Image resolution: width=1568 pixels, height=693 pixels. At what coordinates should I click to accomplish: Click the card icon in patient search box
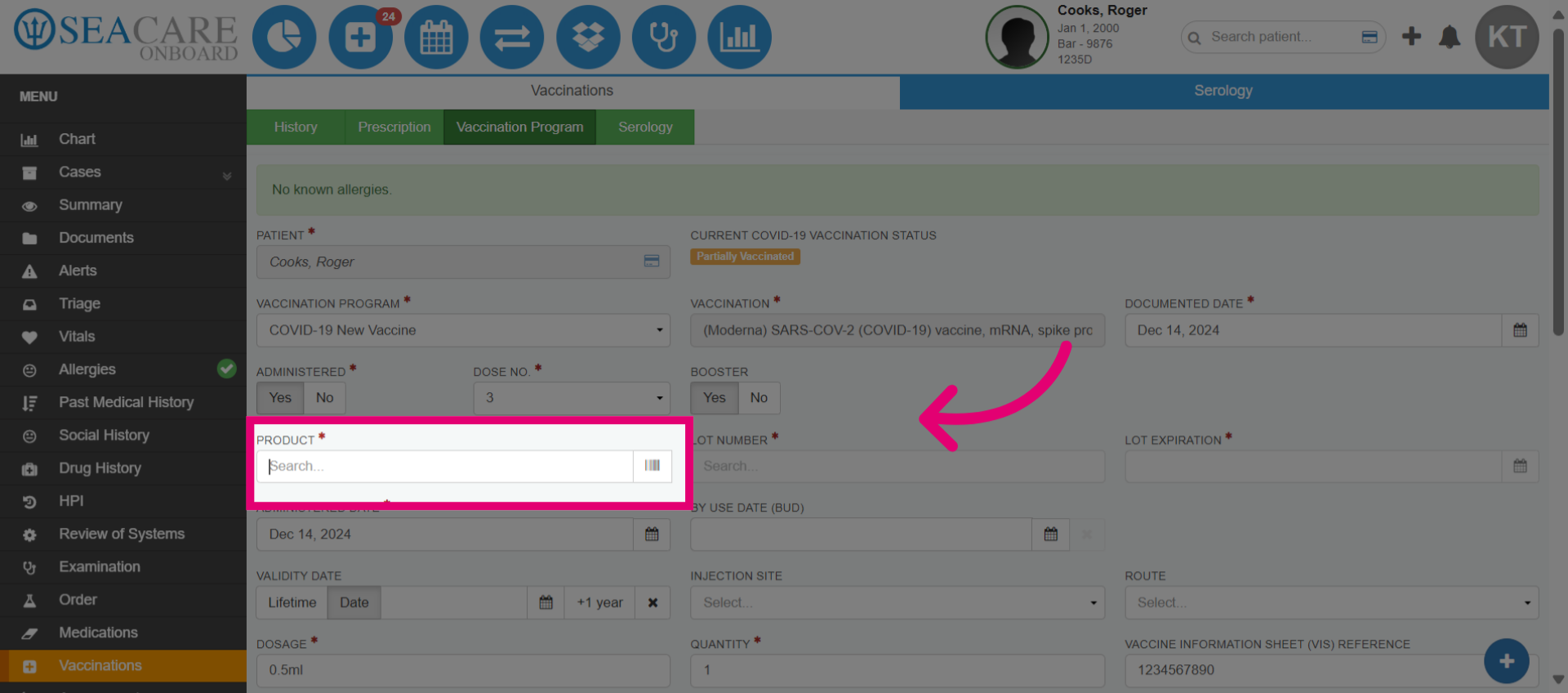[1370, 37]
